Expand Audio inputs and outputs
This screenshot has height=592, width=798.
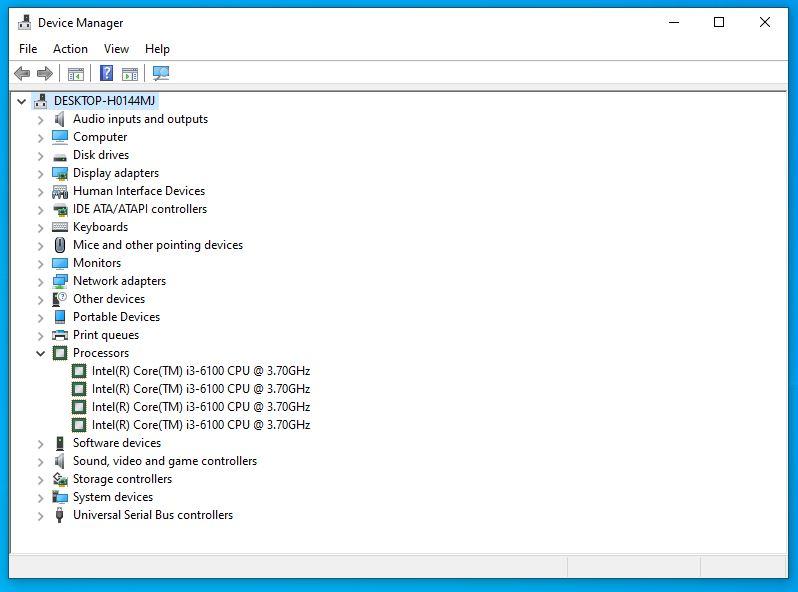pos(41,120)
